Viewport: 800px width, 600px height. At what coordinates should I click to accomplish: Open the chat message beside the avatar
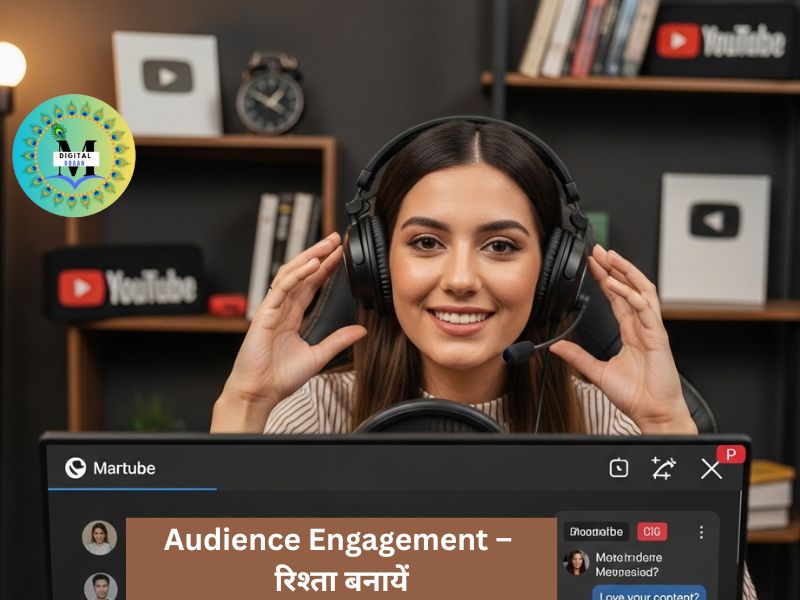pyautogui.click(x=629, y=565)
